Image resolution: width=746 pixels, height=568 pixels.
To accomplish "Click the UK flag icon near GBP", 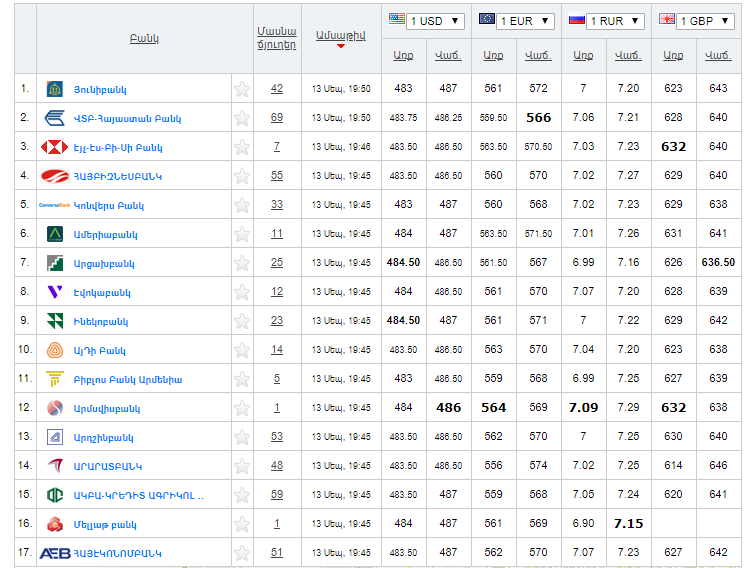I will (x=667, y=19).
